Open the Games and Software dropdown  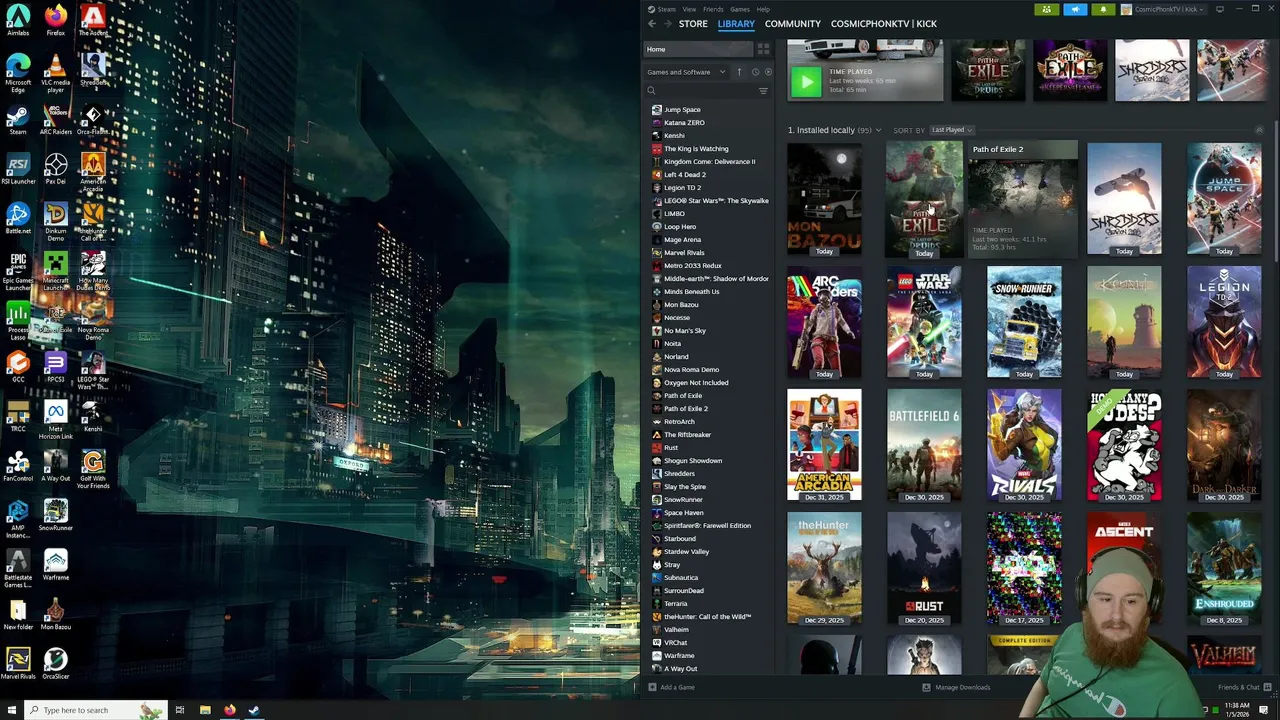coord(686,72)
